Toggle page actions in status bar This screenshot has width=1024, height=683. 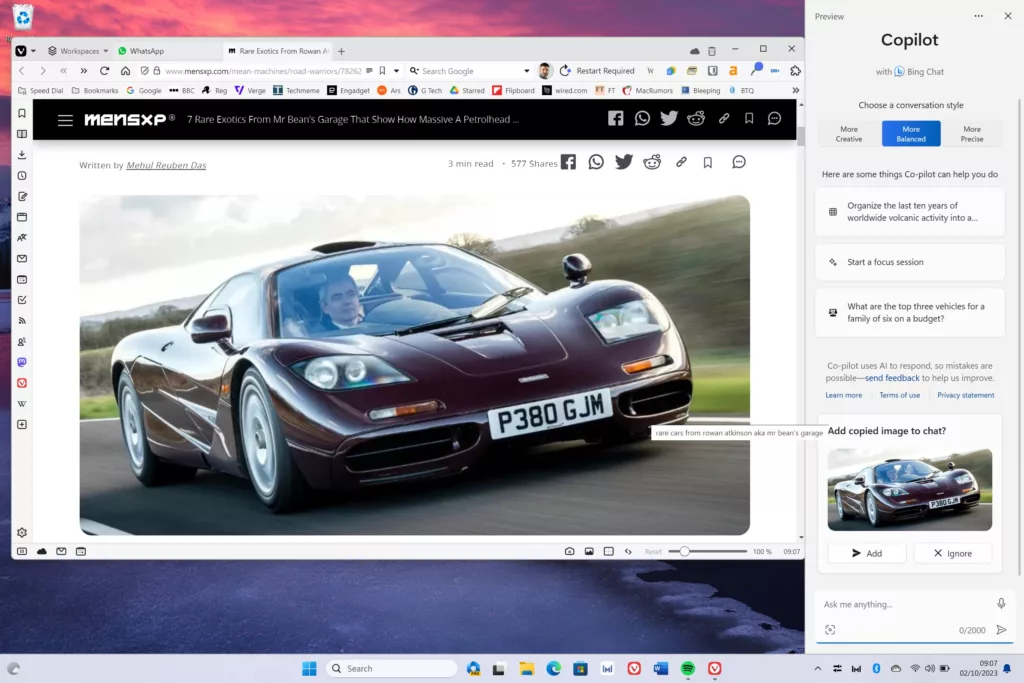(628, 551)
